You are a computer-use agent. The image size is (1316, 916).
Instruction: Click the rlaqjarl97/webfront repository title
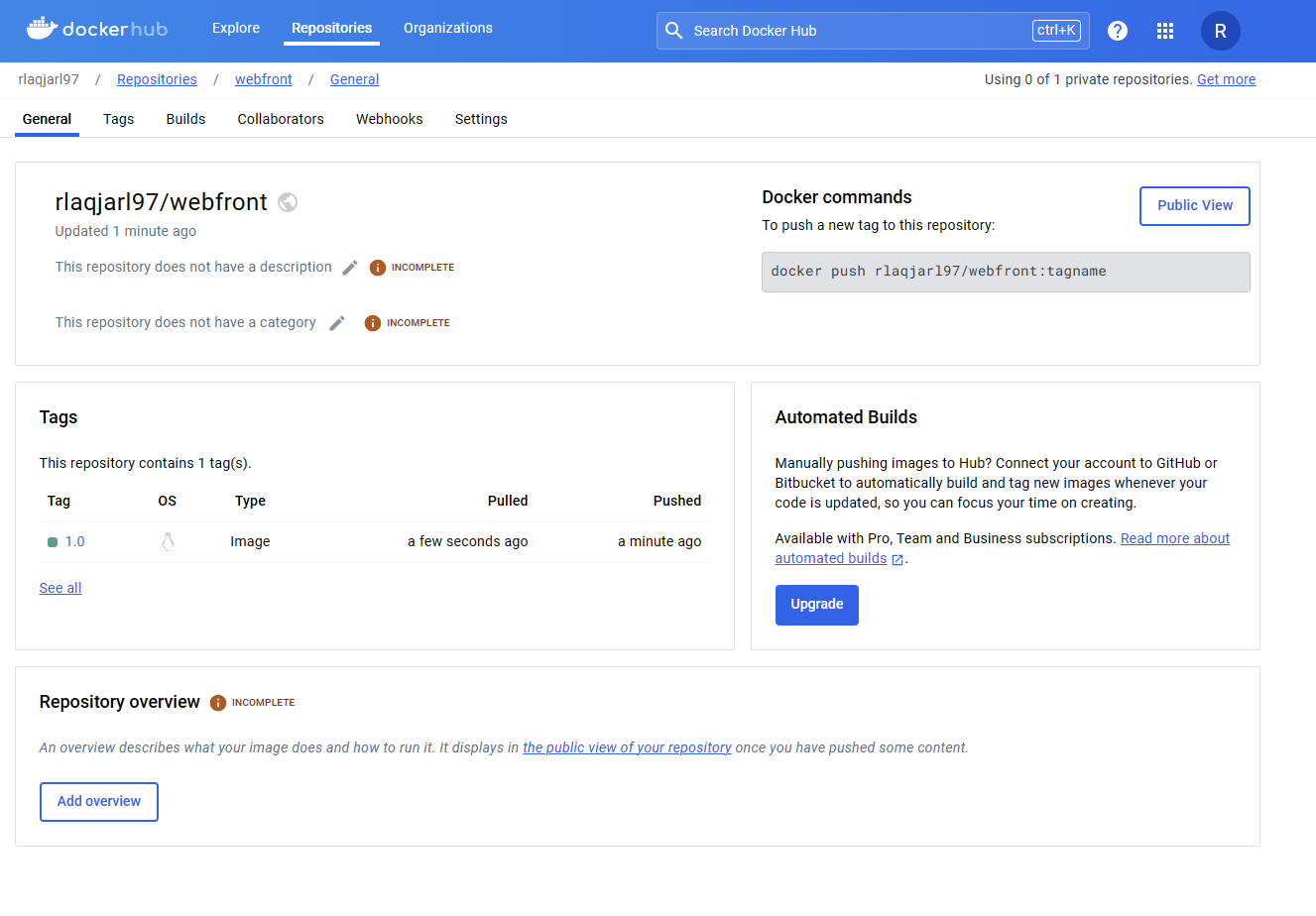point(162,202)
